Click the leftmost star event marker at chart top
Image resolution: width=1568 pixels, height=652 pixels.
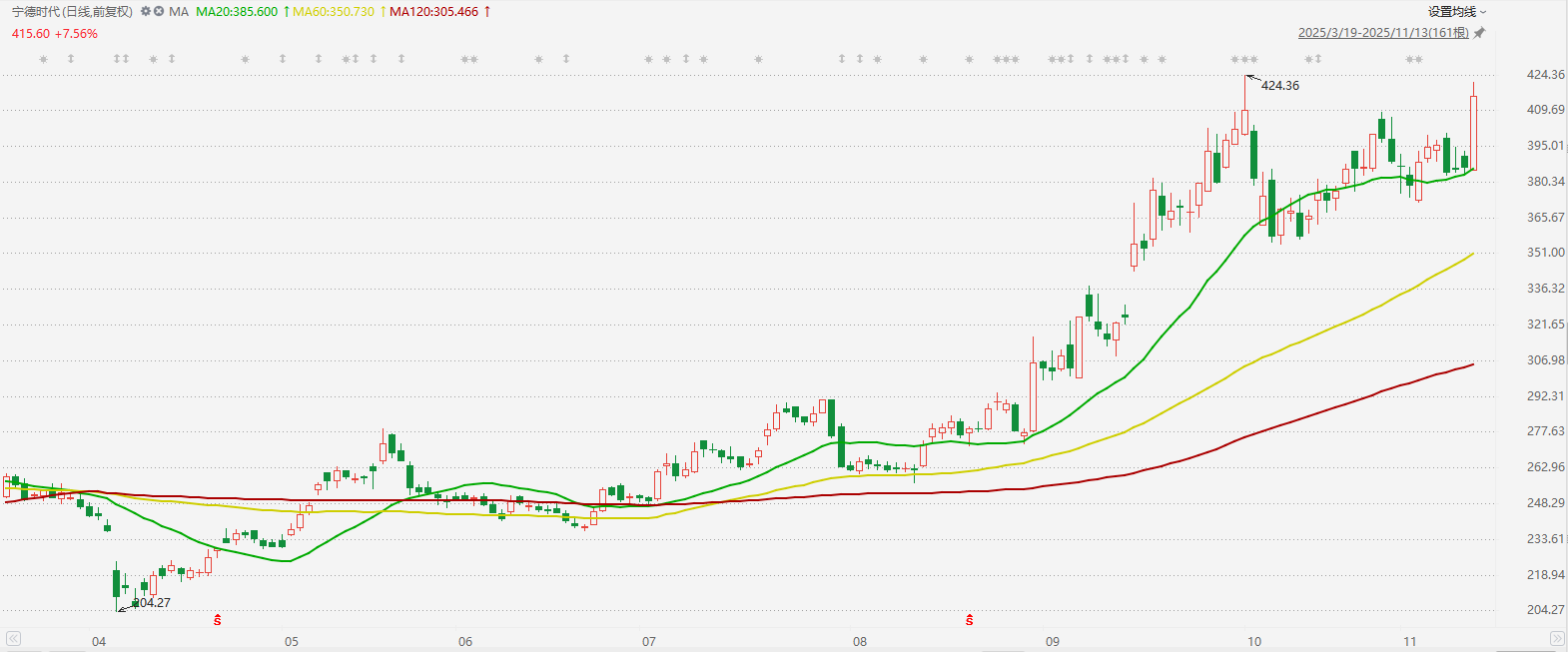pyautogui.click(x=43, y=60)
